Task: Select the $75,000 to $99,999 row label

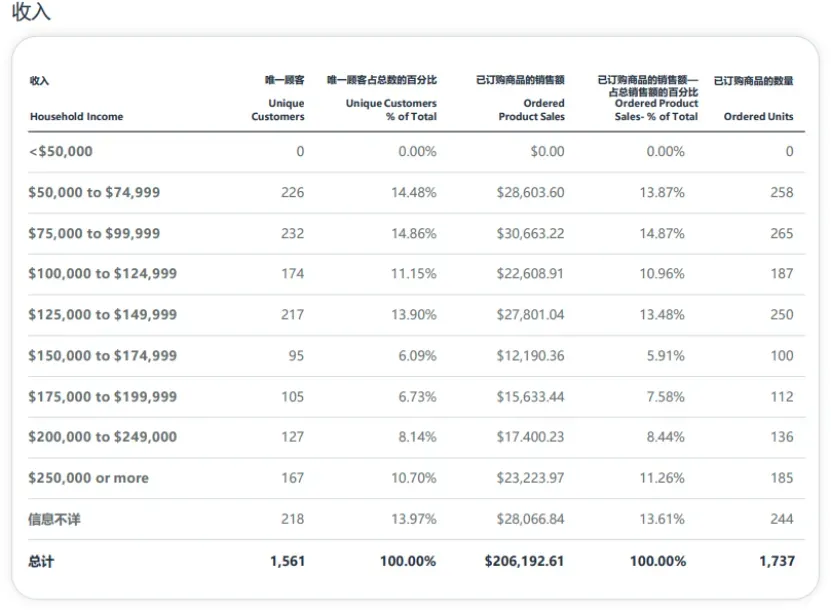Action: [x=94, y=233]
